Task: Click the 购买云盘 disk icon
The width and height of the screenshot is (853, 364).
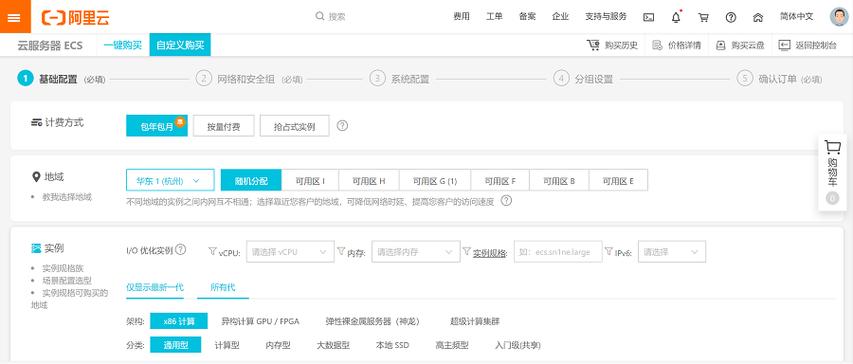Action: [x=721, y=45]
